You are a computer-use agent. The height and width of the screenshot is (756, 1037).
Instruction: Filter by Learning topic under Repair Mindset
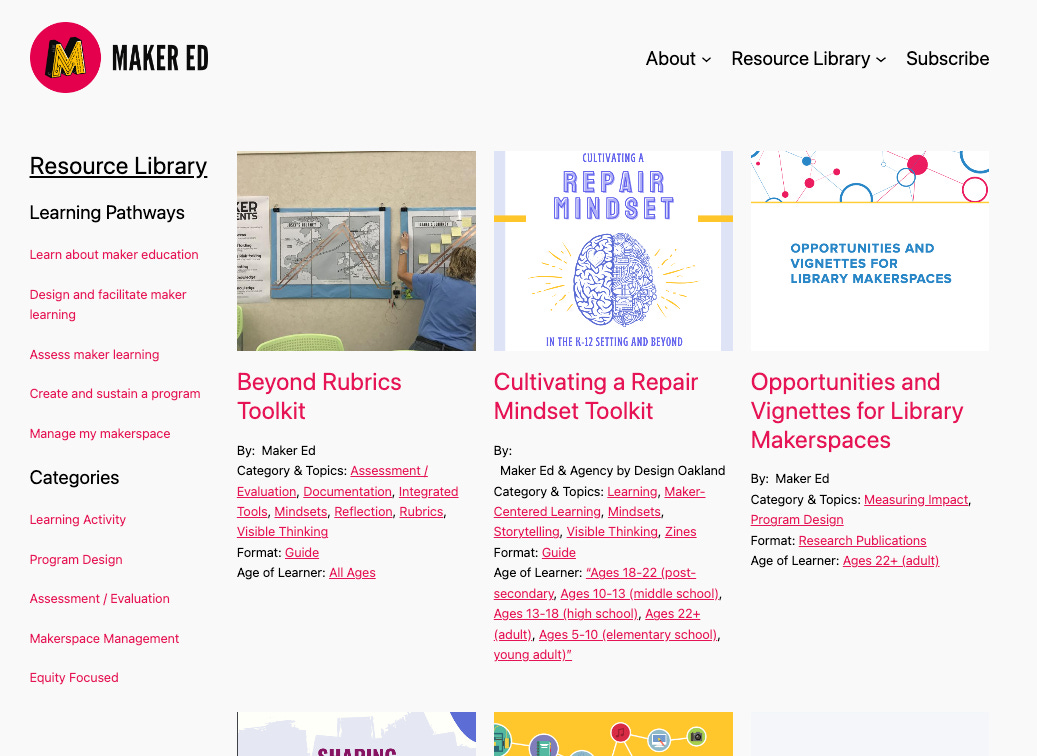click(632, 492)
